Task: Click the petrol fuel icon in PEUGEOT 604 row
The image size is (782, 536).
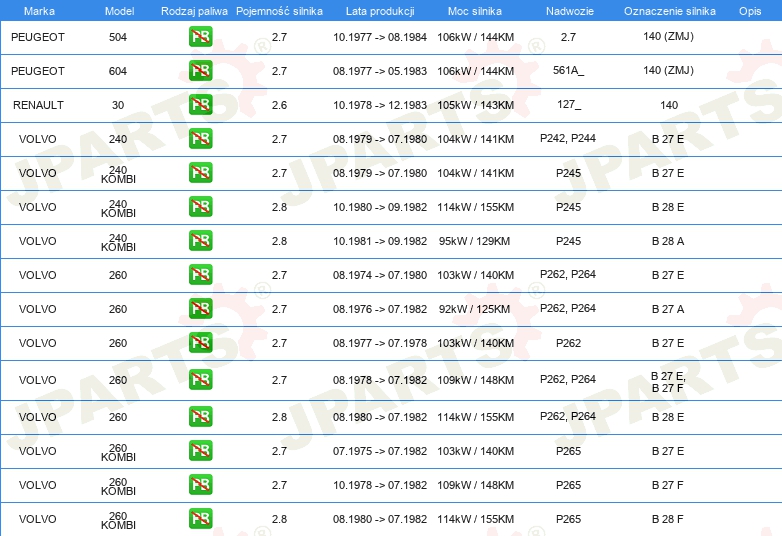Action: pos(200,70)
